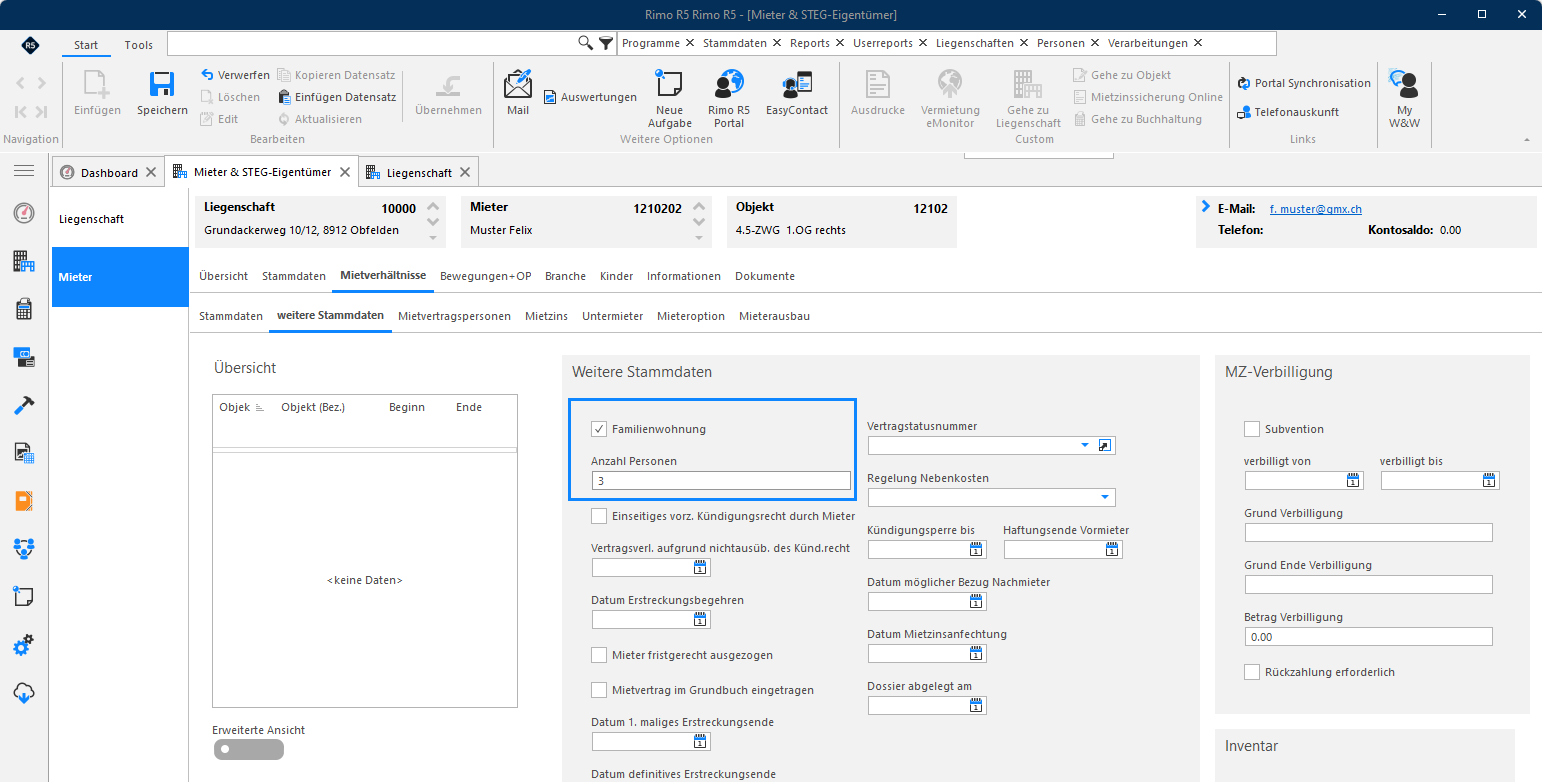Click the calculator icon in the sidebar
Viewport: 1542px width, 782px height.
[24, 309]
